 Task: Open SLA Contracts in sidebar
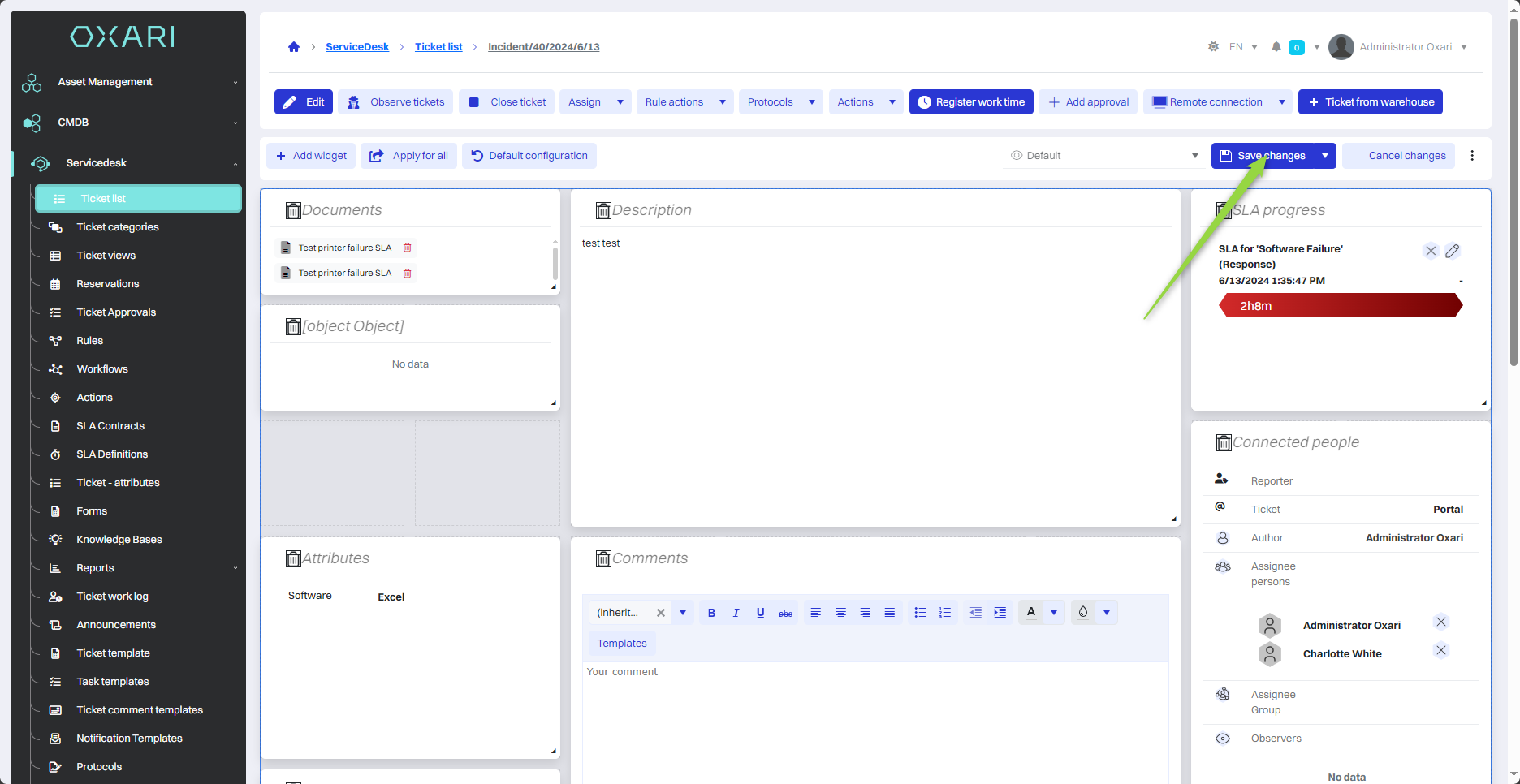[110, 426]
